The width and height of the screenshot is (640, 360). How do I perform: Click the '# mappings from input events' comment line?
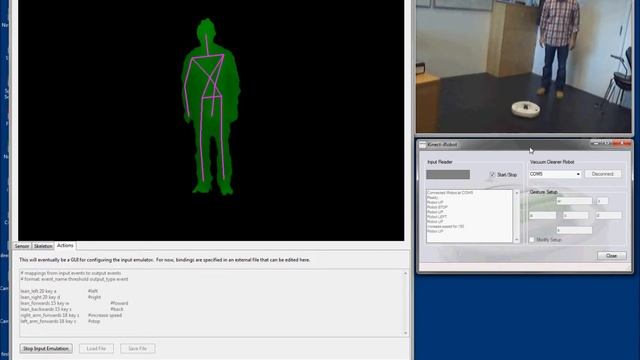coord(71,273)
